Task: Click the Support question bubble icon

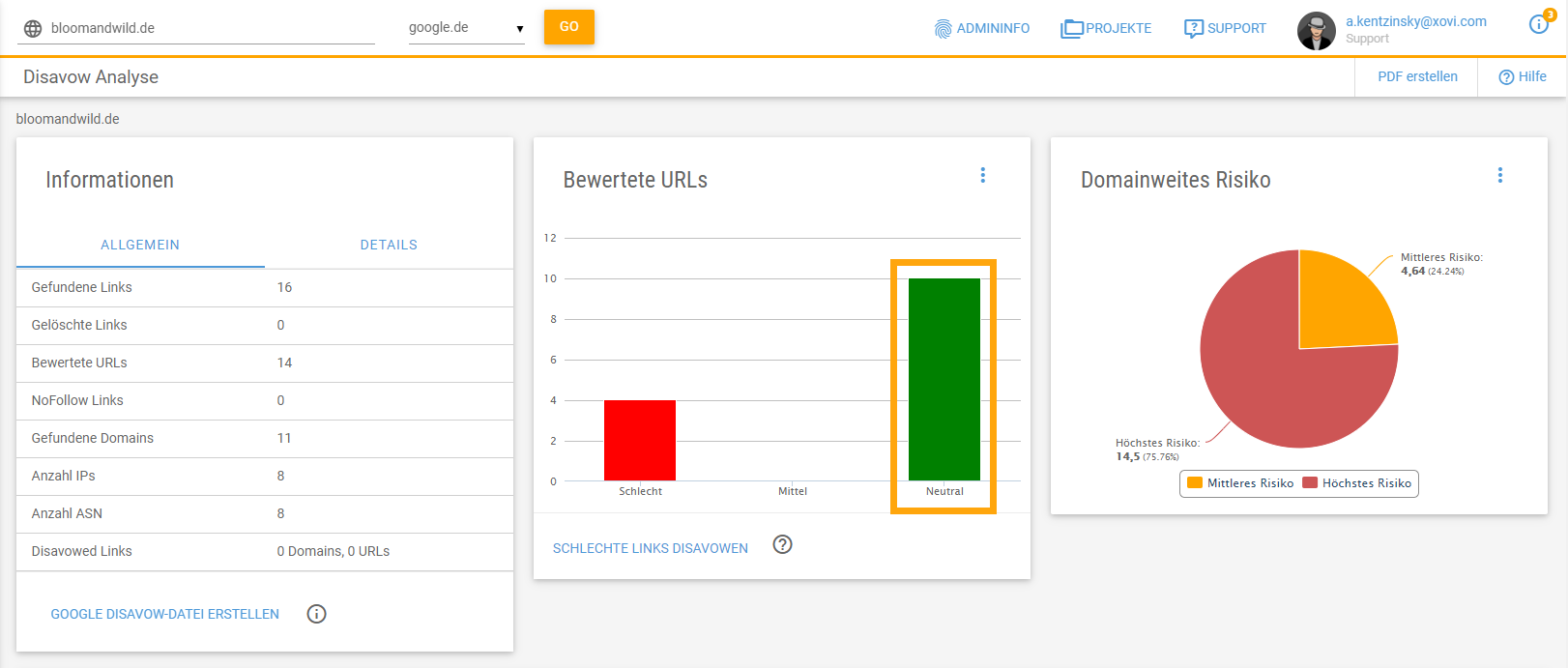Action: (x=1194, y=29)
